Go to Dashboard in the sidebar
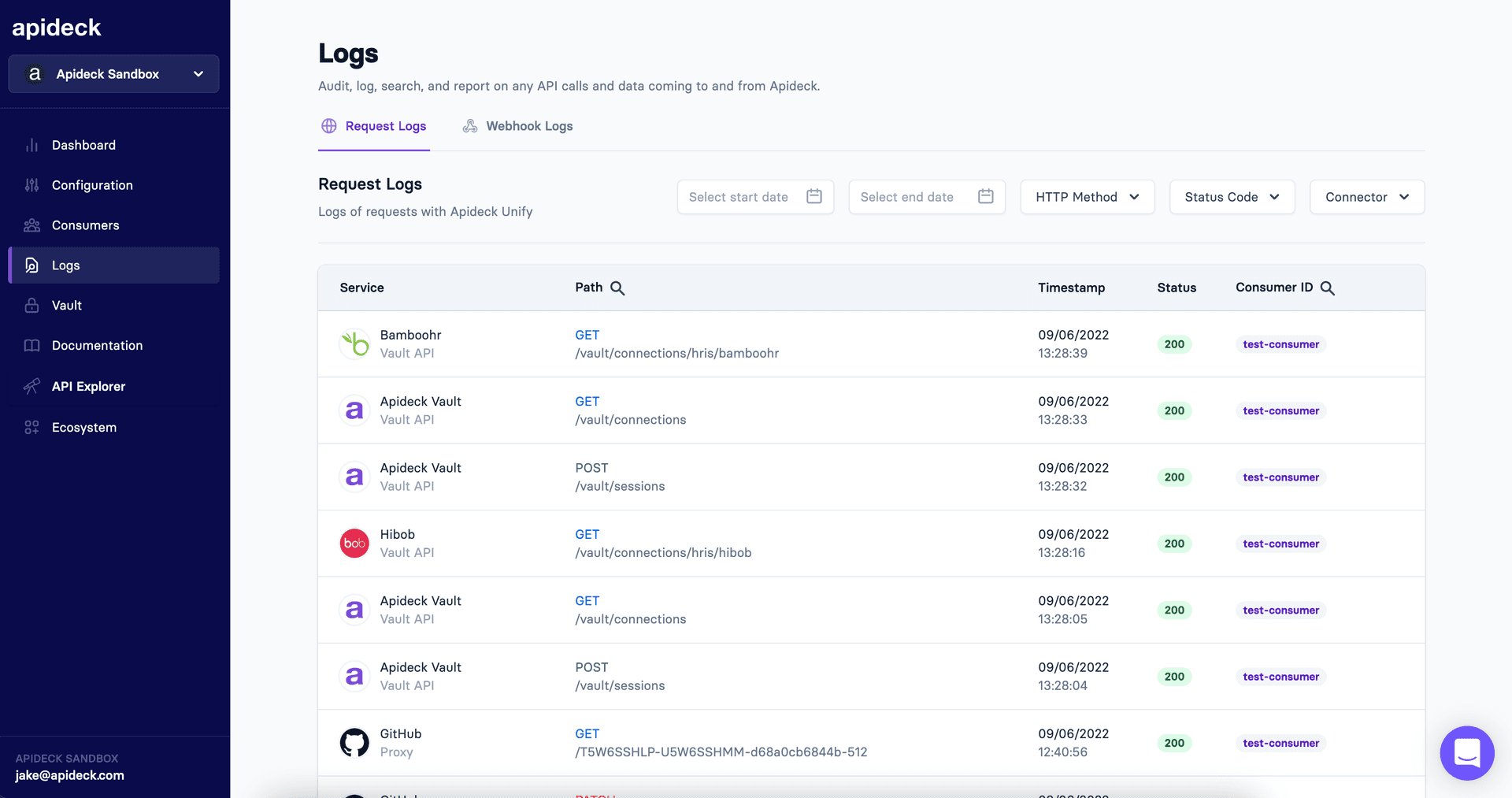 coord(113,145)
